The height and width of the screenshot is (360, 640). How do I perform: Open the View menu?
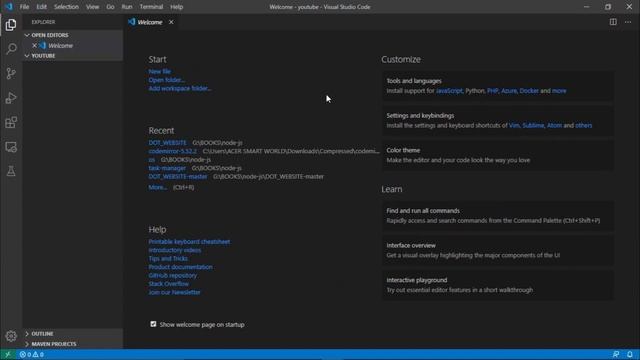pyautogui.click(x=92, y=7)
